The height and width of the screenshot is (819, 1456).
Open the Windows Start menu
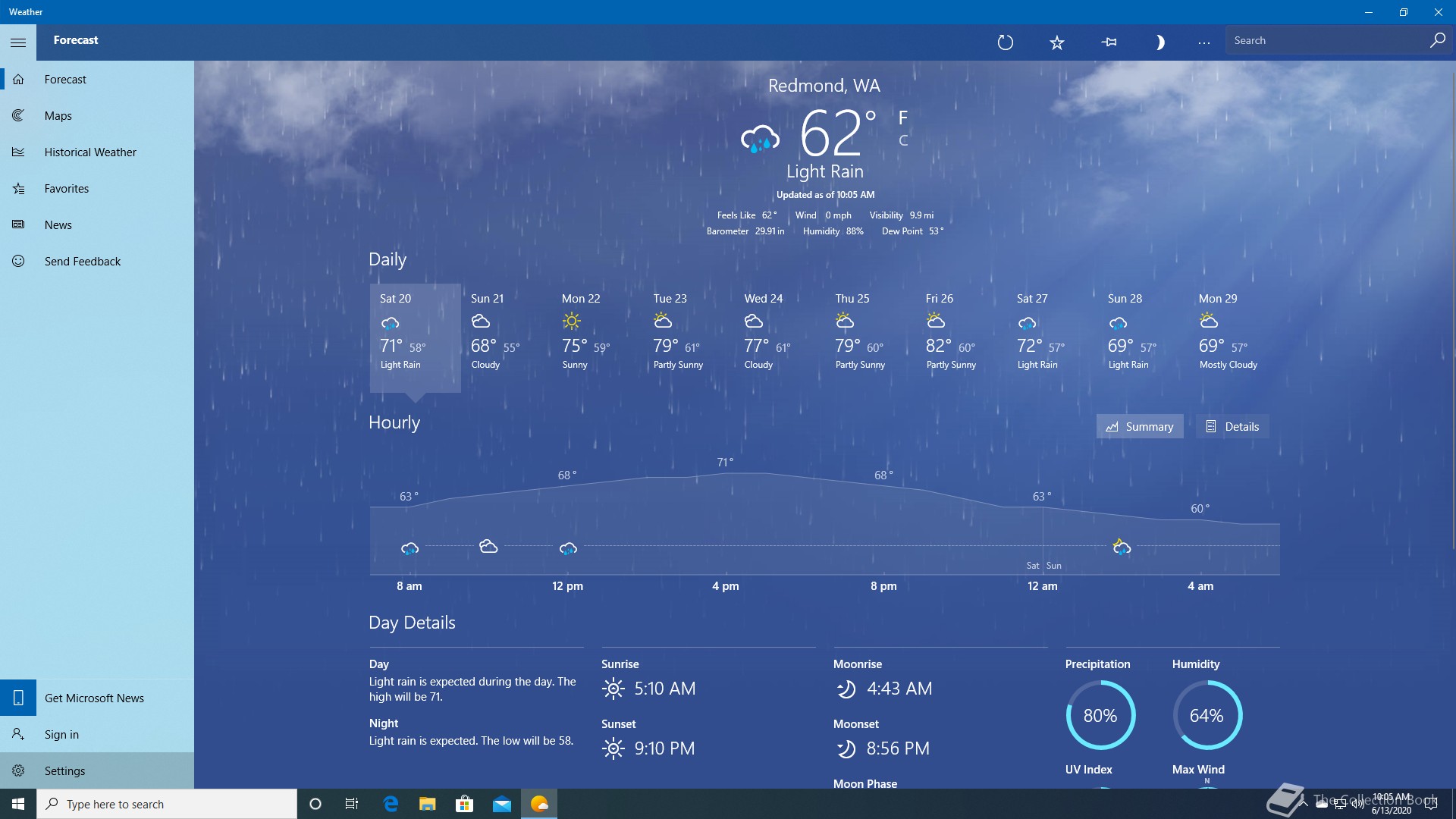[x=18, y=804]
